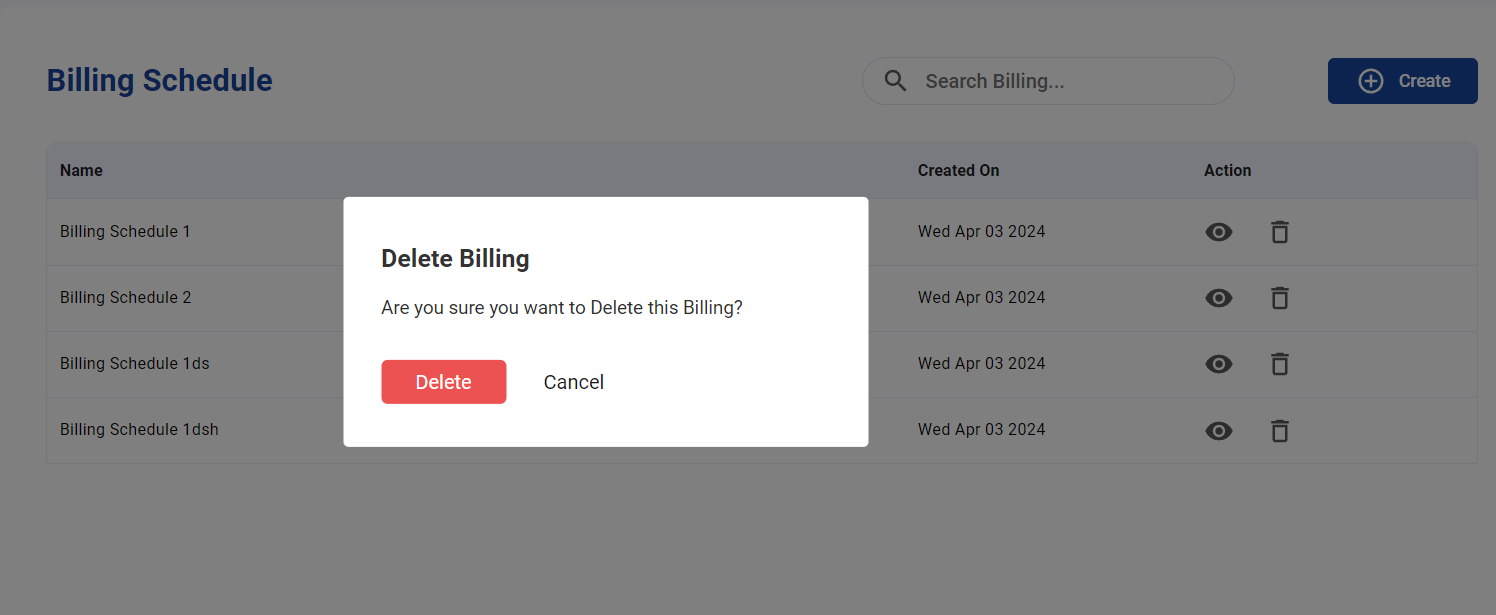1496x615 pixels.
Task: Click the Action column header
Action: 1227,170
